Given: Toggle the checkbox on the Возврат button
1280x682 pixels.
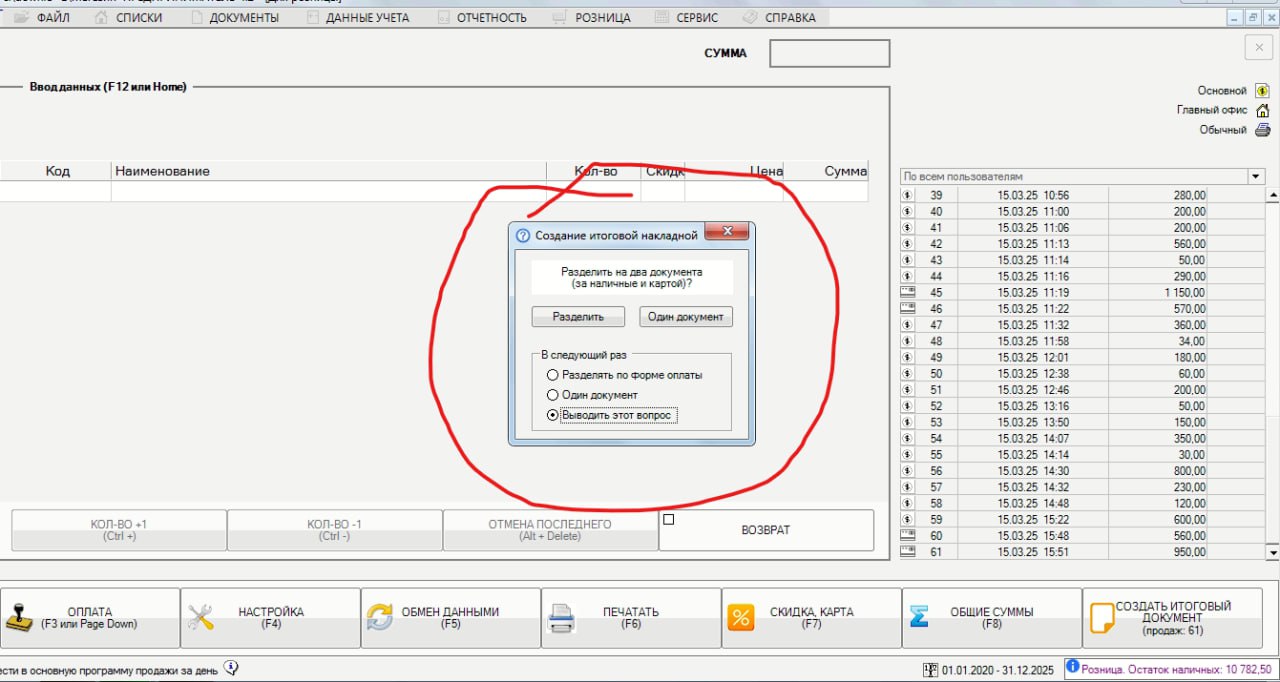Looking at the screenshot, I should 669,519.
